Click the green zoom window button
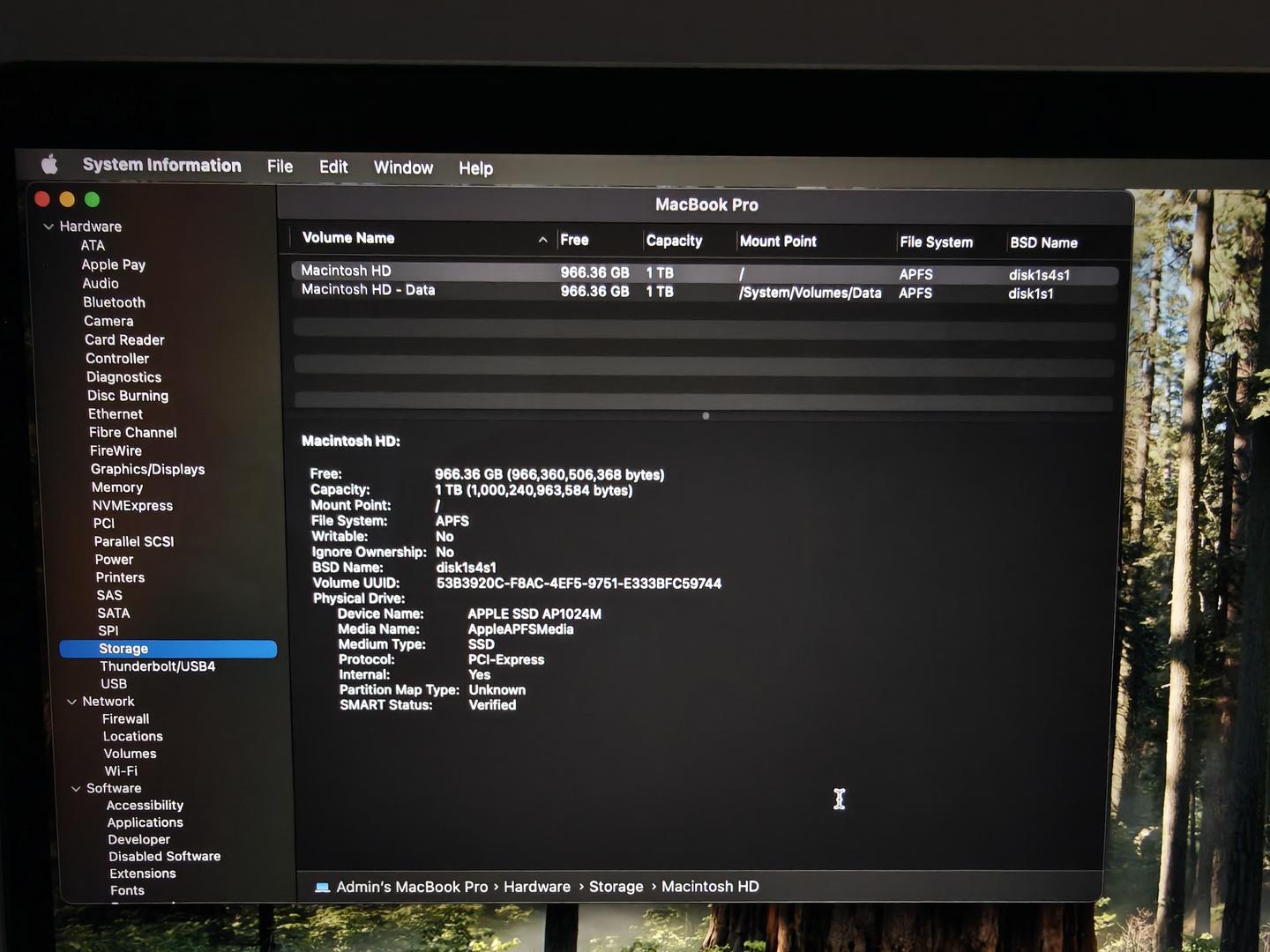This screenshot has width=1270, height=952. click(x=92, y=200)
